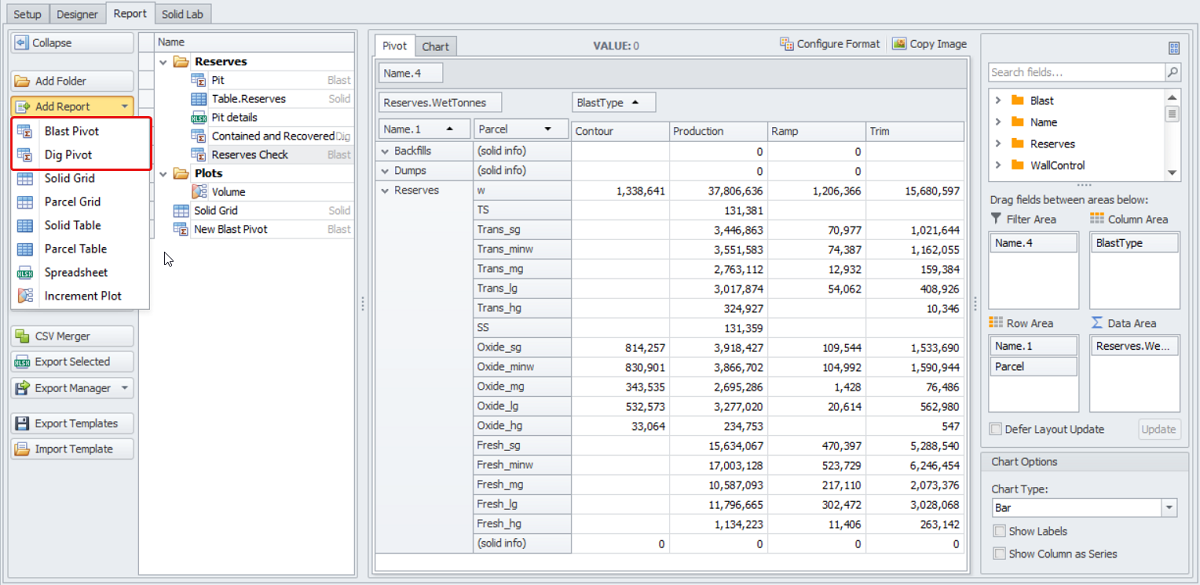1200x585 pixels.
Task: Toggle the Show Labels checkbox
Action: coord(1000,531)
